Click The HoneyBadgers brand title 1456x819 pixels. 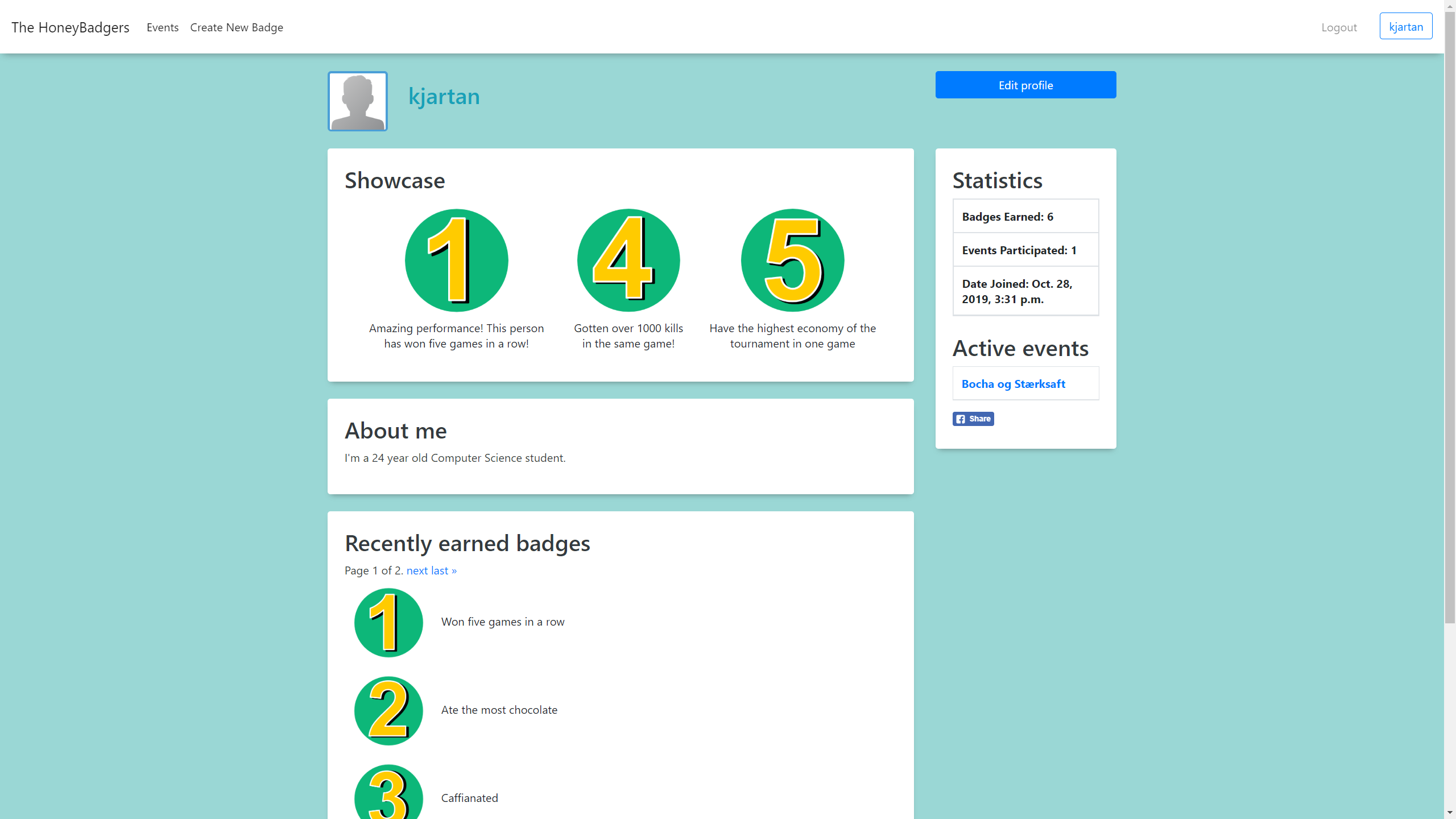71,27
